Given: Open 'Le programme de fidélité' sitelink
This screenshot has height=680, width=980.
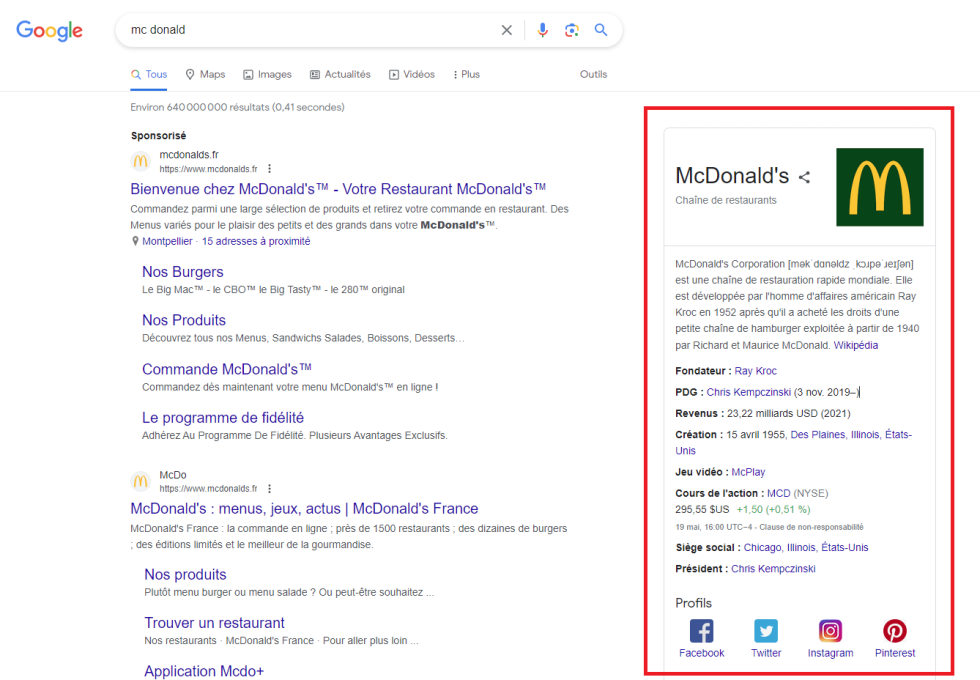Looking at the screenshot, I should tap(222, 418).
